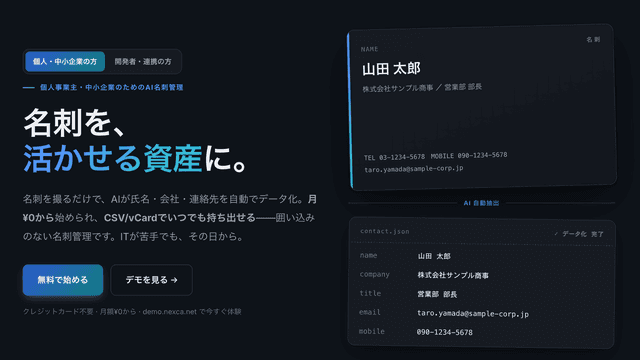The width and height of the screenshot is (640, 360).
Task: Click the 個人事業主・中小企業のためのAI名刺管理 tagline
Action: 111,87
